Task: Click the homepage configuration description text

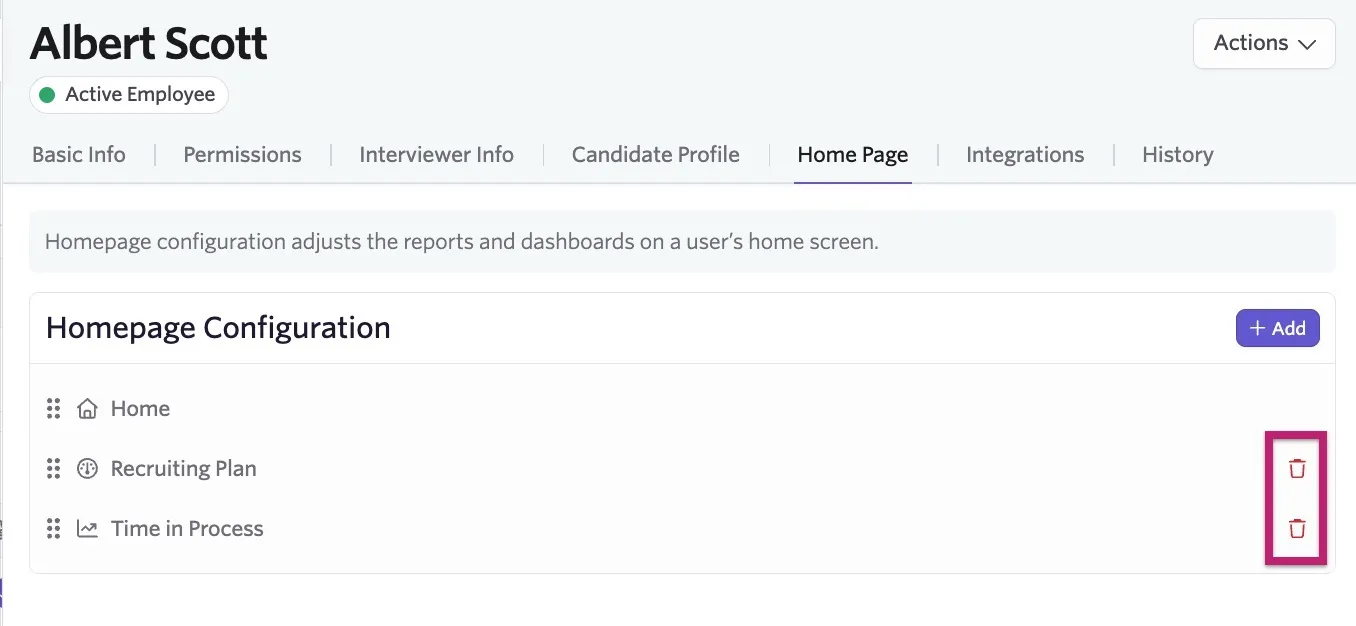Action: [x=462, y=241]
